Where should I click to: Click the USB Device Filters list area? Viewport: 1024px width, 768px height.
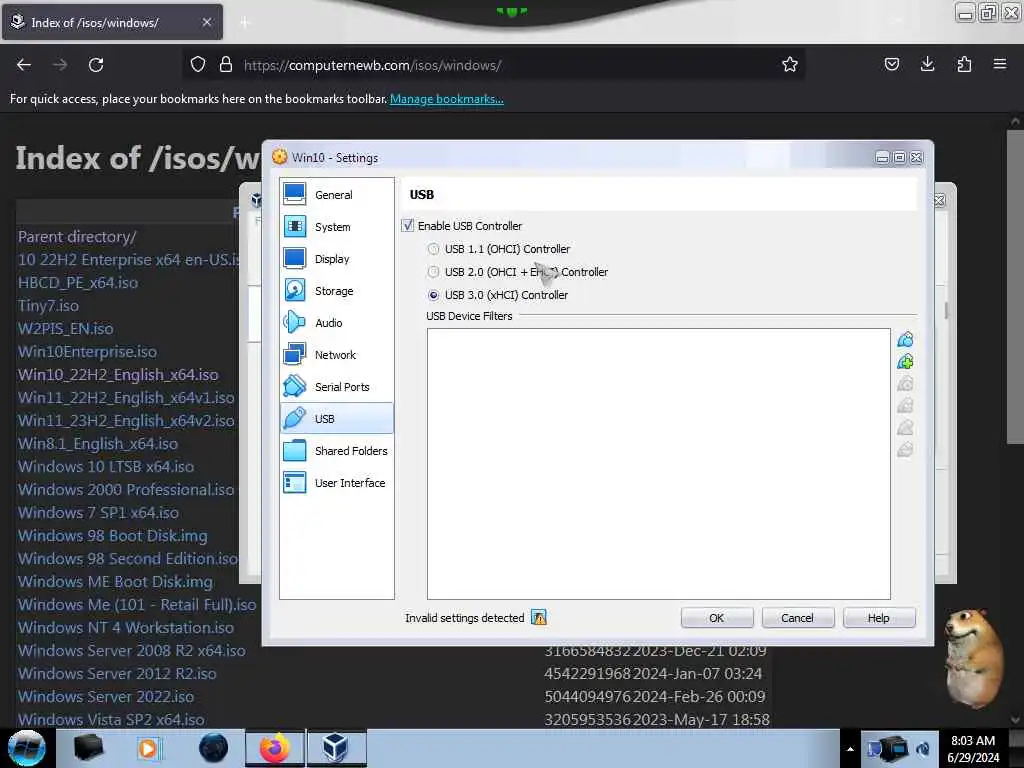pyautogui.click(x=658, y=464)
